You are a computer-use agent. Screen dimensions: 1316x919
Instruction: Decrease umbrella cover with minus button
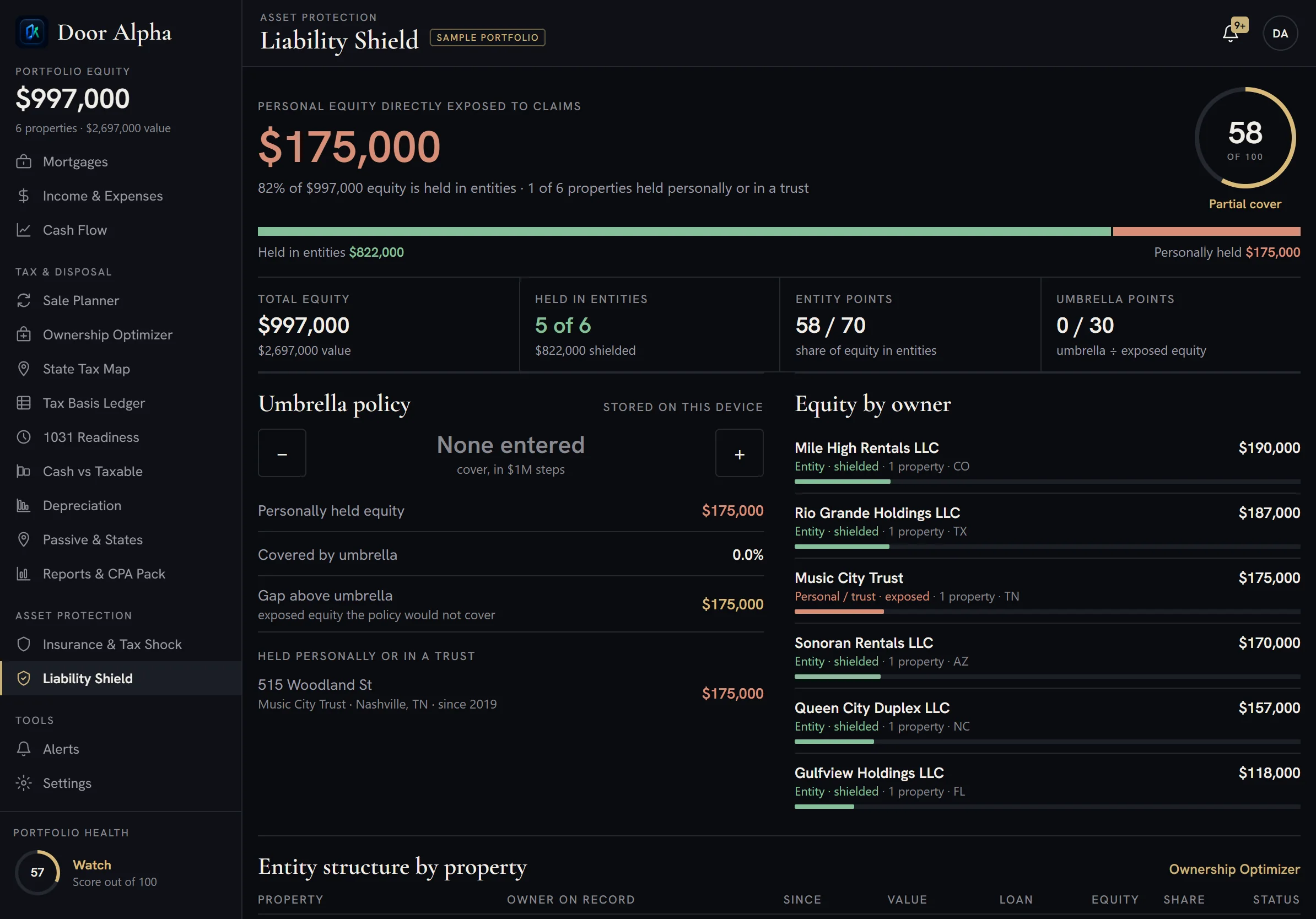(x=282, y=453)
